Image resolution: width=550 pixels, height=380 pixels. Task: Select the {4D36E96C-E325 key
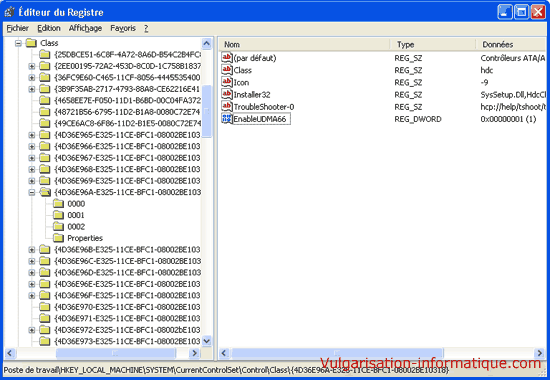[x=127, y=261]
